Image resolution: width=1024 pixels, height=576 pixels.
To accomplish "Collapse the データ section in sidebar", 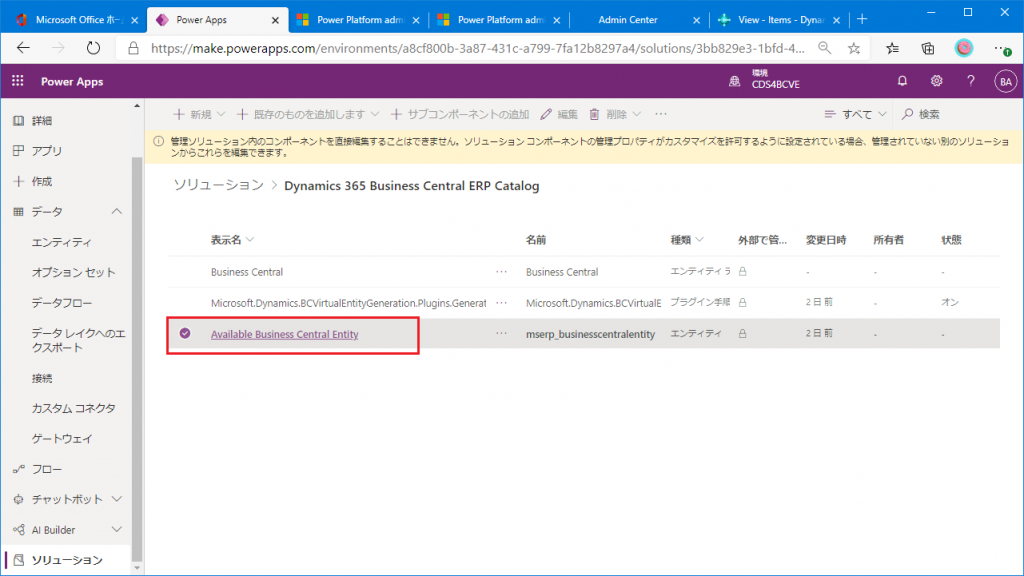I will (116, 211).
